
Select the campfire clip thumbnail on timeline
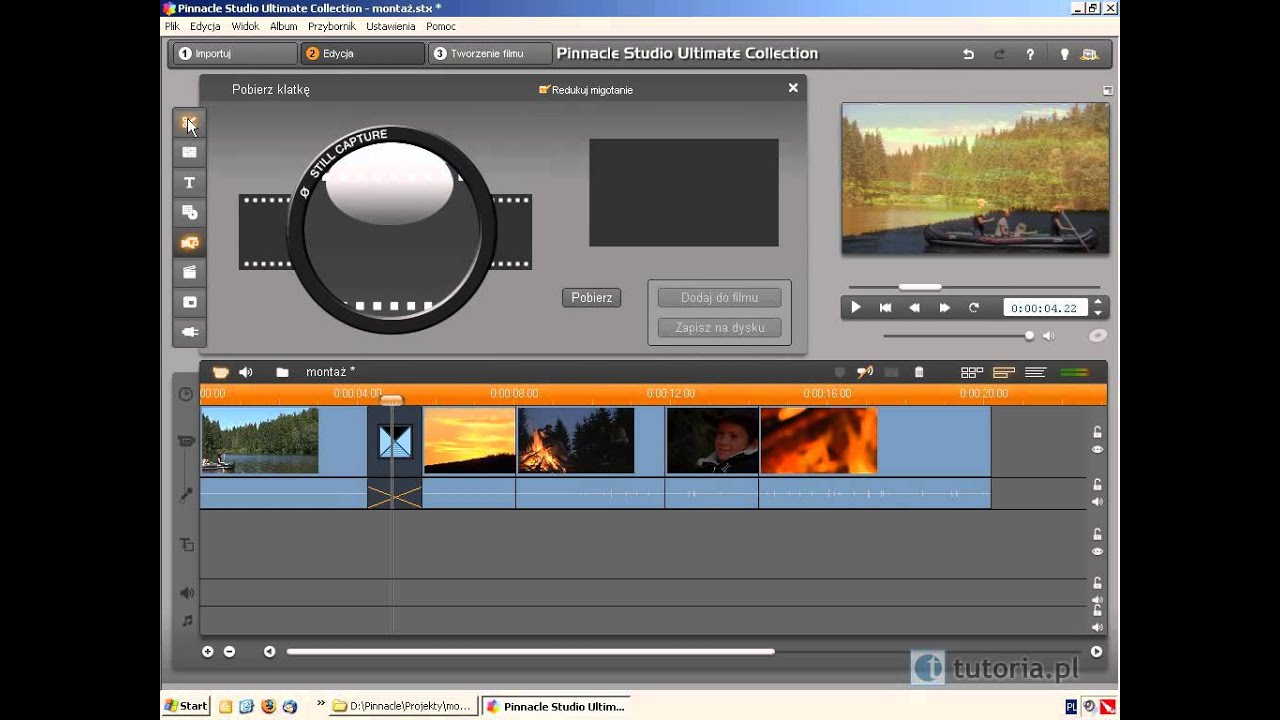click(x=575, y=440)
